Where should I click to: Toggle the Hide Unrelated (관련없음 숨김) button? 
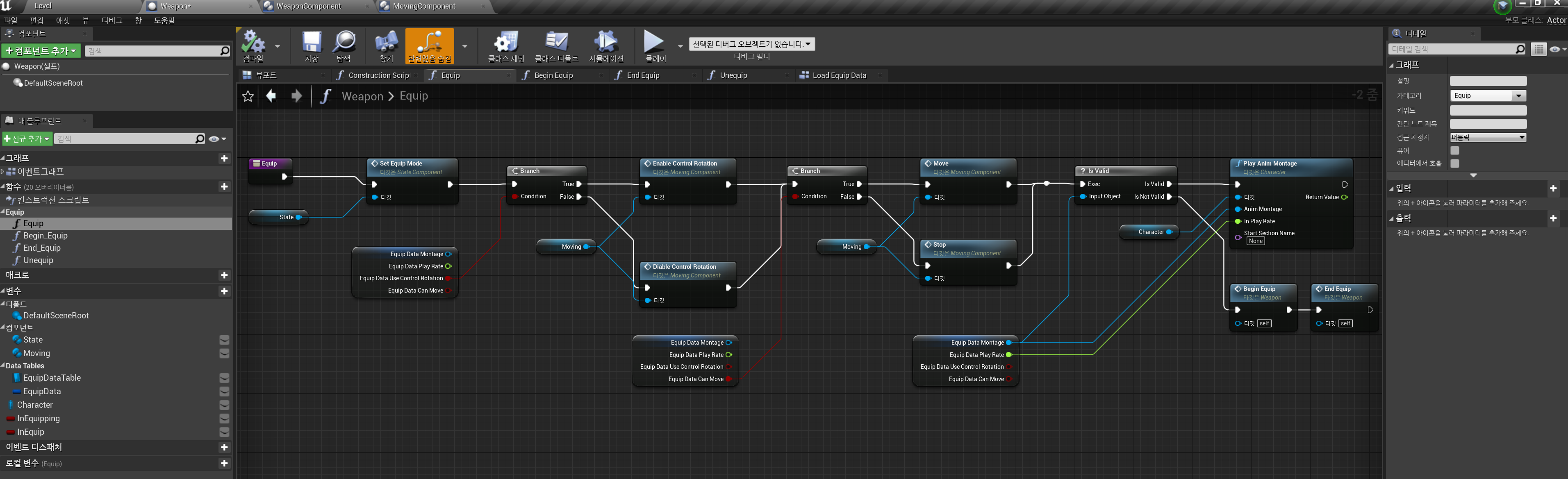click(430, 45)
